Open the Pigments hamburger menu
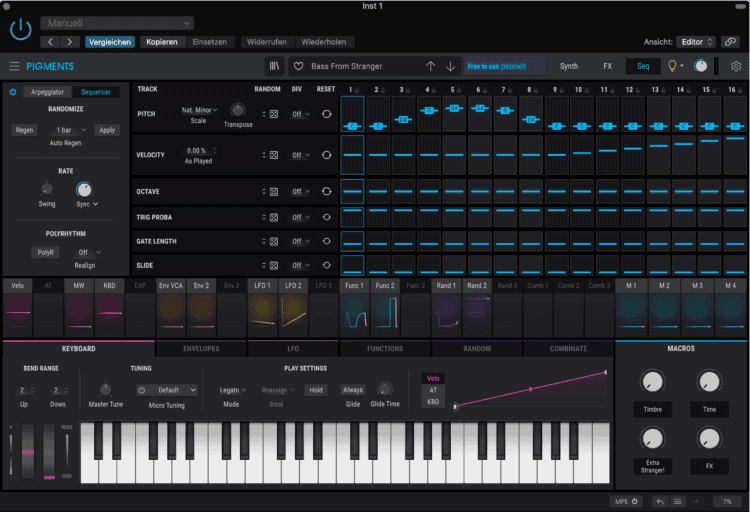Screen dimensions: 750x512 [14, 66]
